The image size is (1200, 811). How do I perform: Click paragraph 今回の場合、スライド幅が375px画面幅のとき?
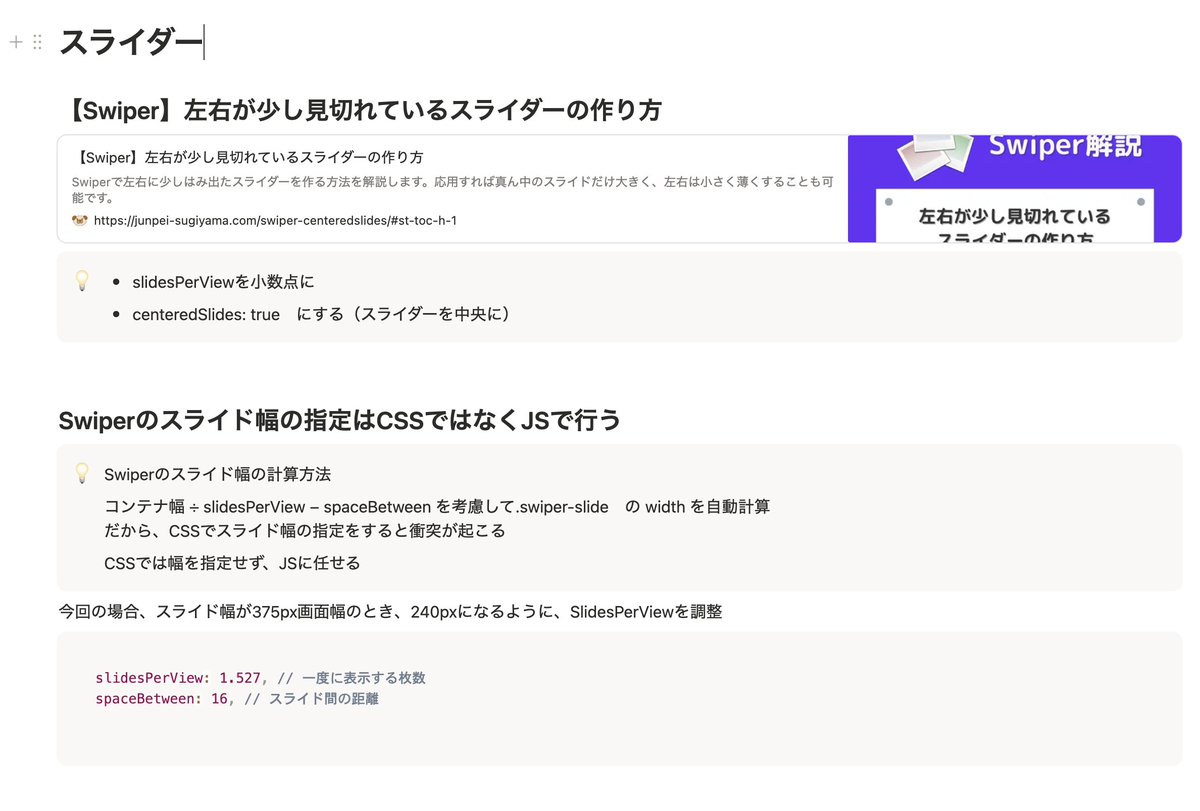tap(390, 611)
